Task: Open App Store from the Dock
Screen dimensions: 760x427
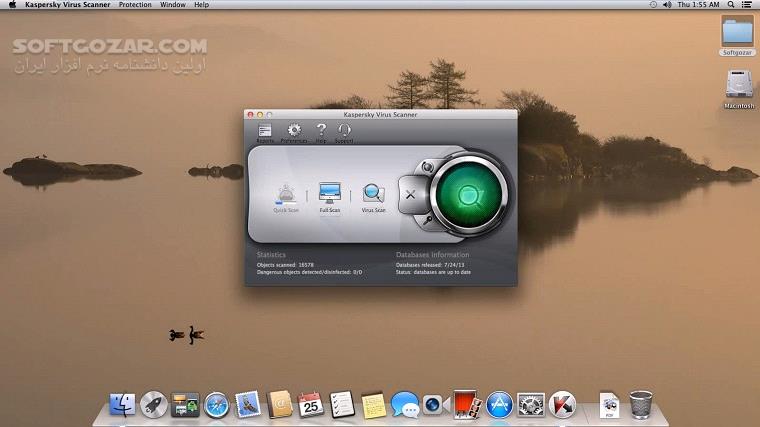Action: pos(500,405)
